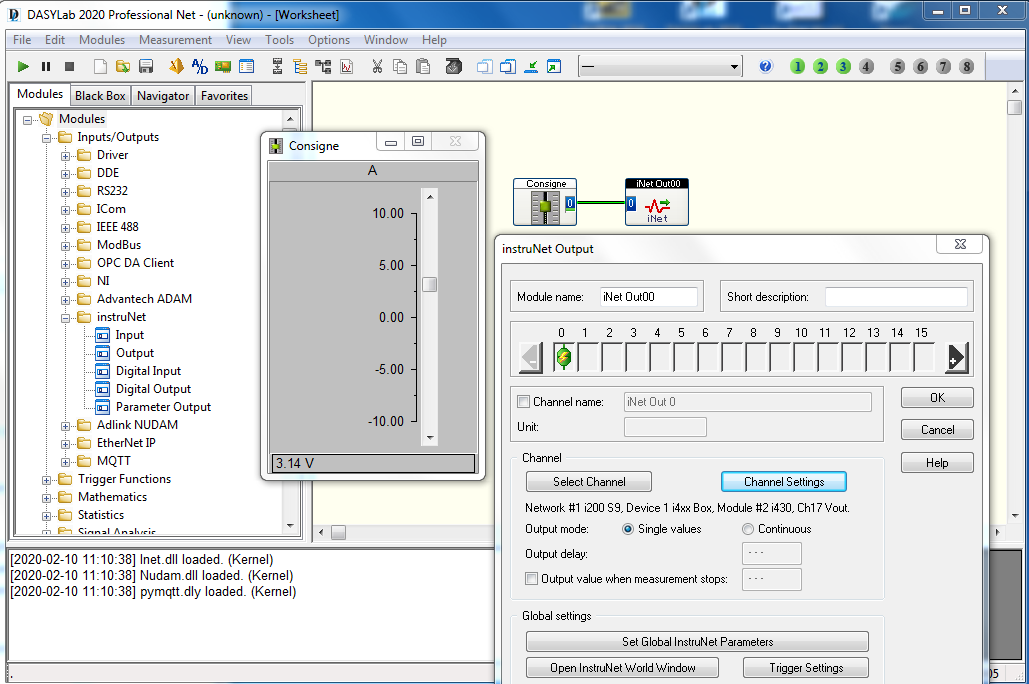Start measurement with the green play button
The image size is (1029, 684).
(23, 66)
